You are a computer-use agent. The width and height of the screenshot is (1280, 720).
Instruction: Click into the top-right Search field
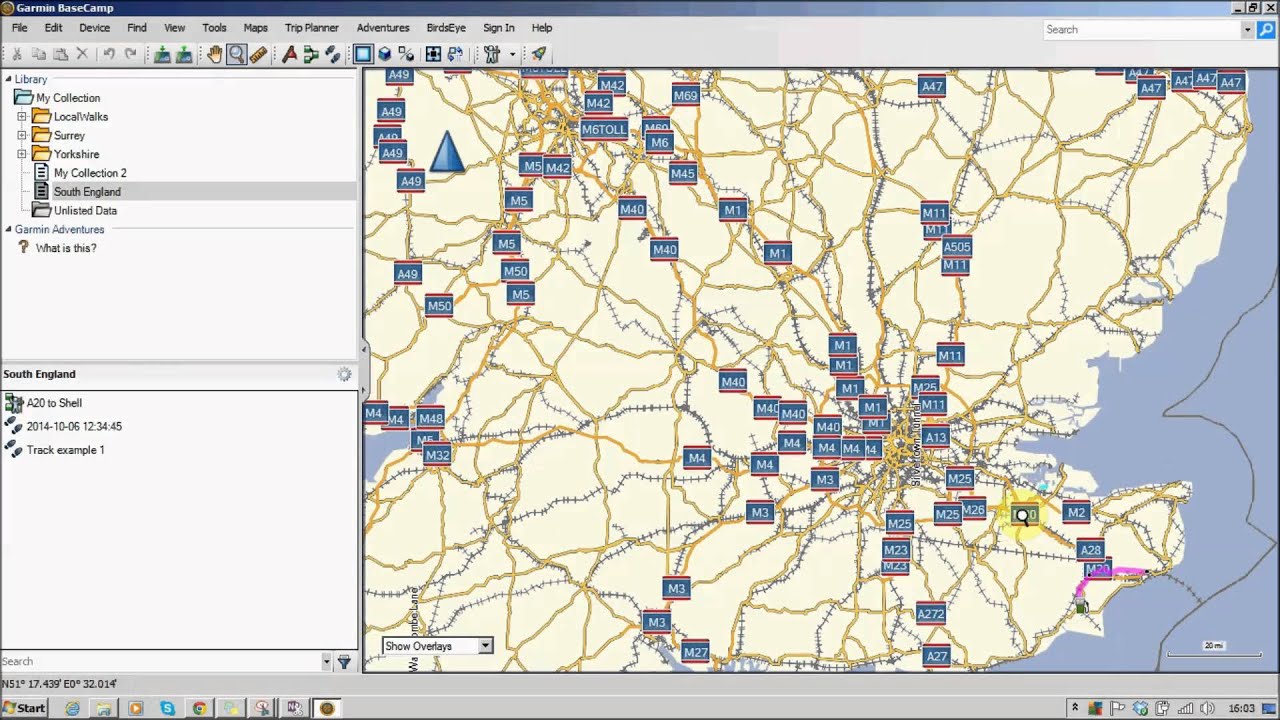point(1142,30)
